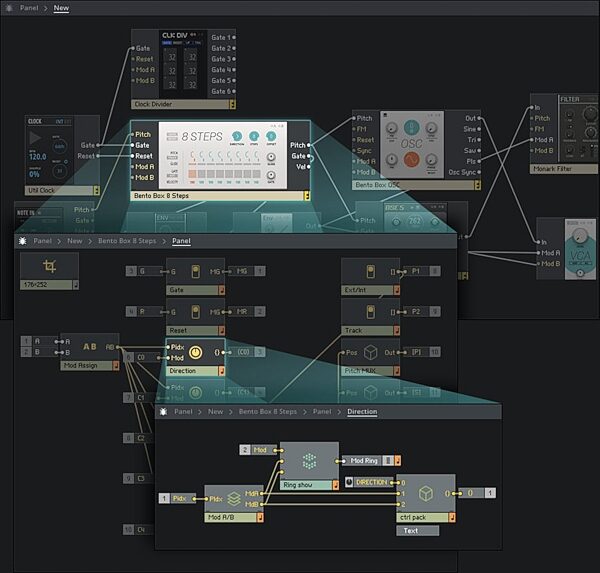This screenshot has width=600, height=573.
Task: Click the fourth pitch slider on 8 Steps
Action: pos(220,157)
